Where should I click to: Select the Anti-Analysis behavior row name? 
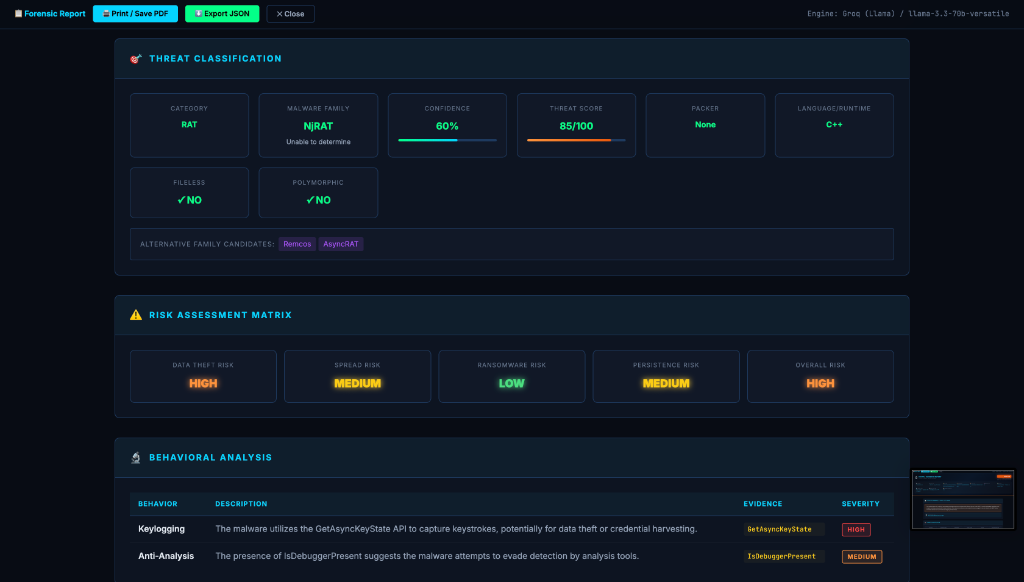click(x=166, y=556)
